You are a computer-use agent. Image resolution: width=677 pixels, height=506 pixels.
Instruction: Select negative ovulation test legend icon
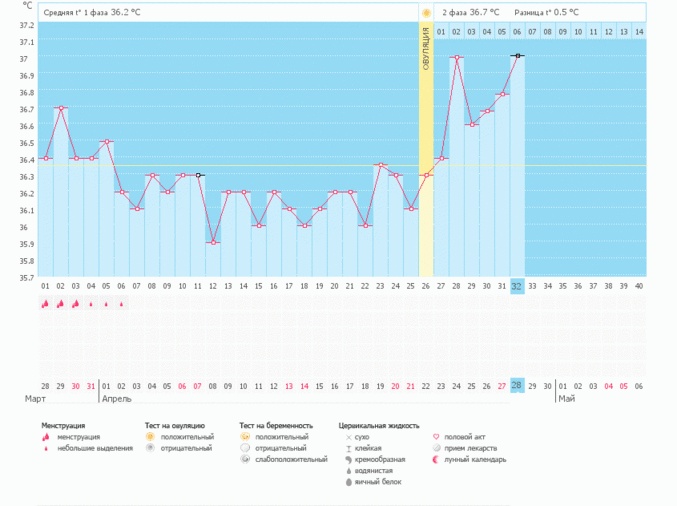pos(150,448)
